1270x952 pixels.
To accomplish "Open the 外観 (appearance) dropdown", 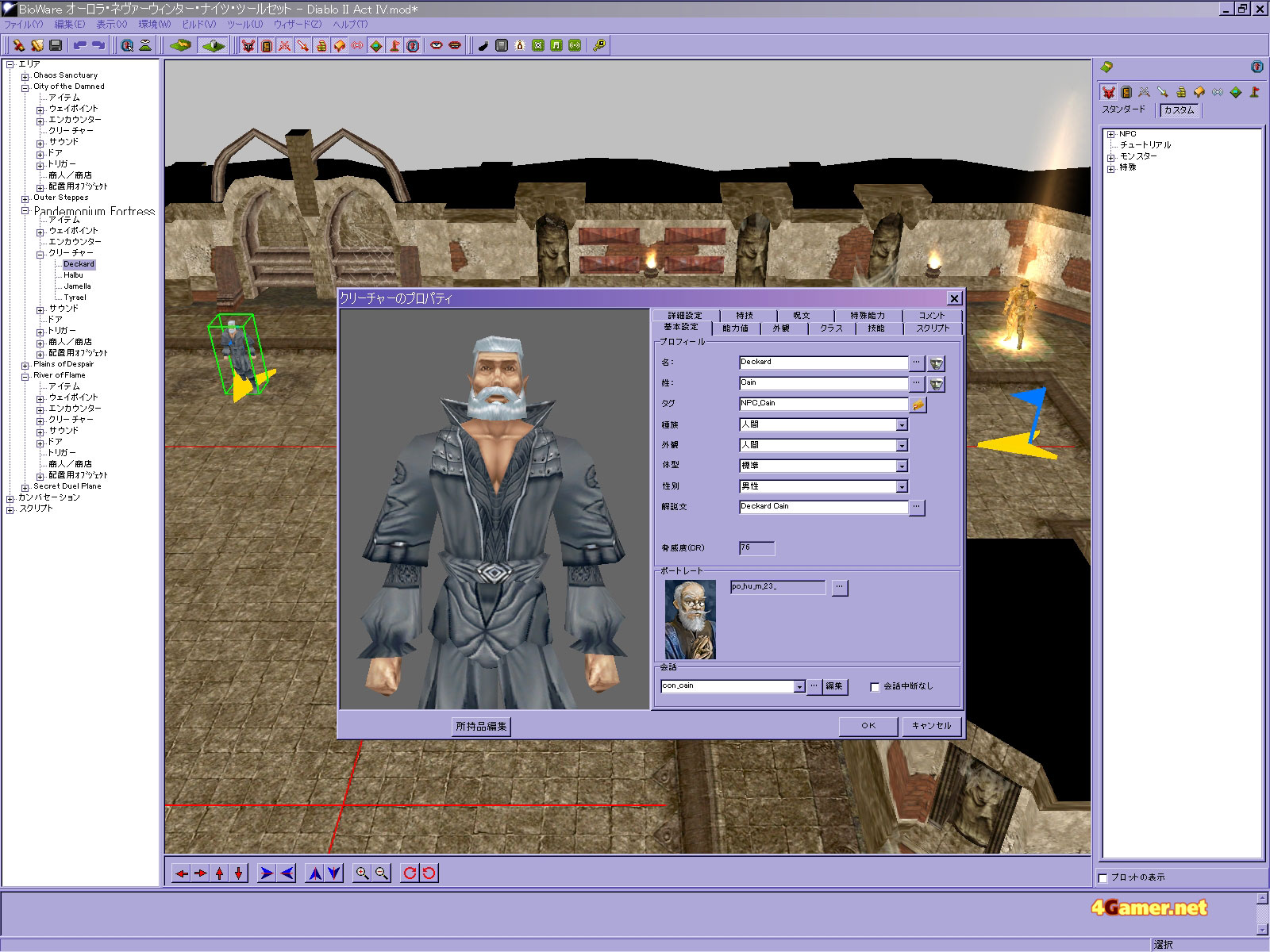I will click(902, 446).
